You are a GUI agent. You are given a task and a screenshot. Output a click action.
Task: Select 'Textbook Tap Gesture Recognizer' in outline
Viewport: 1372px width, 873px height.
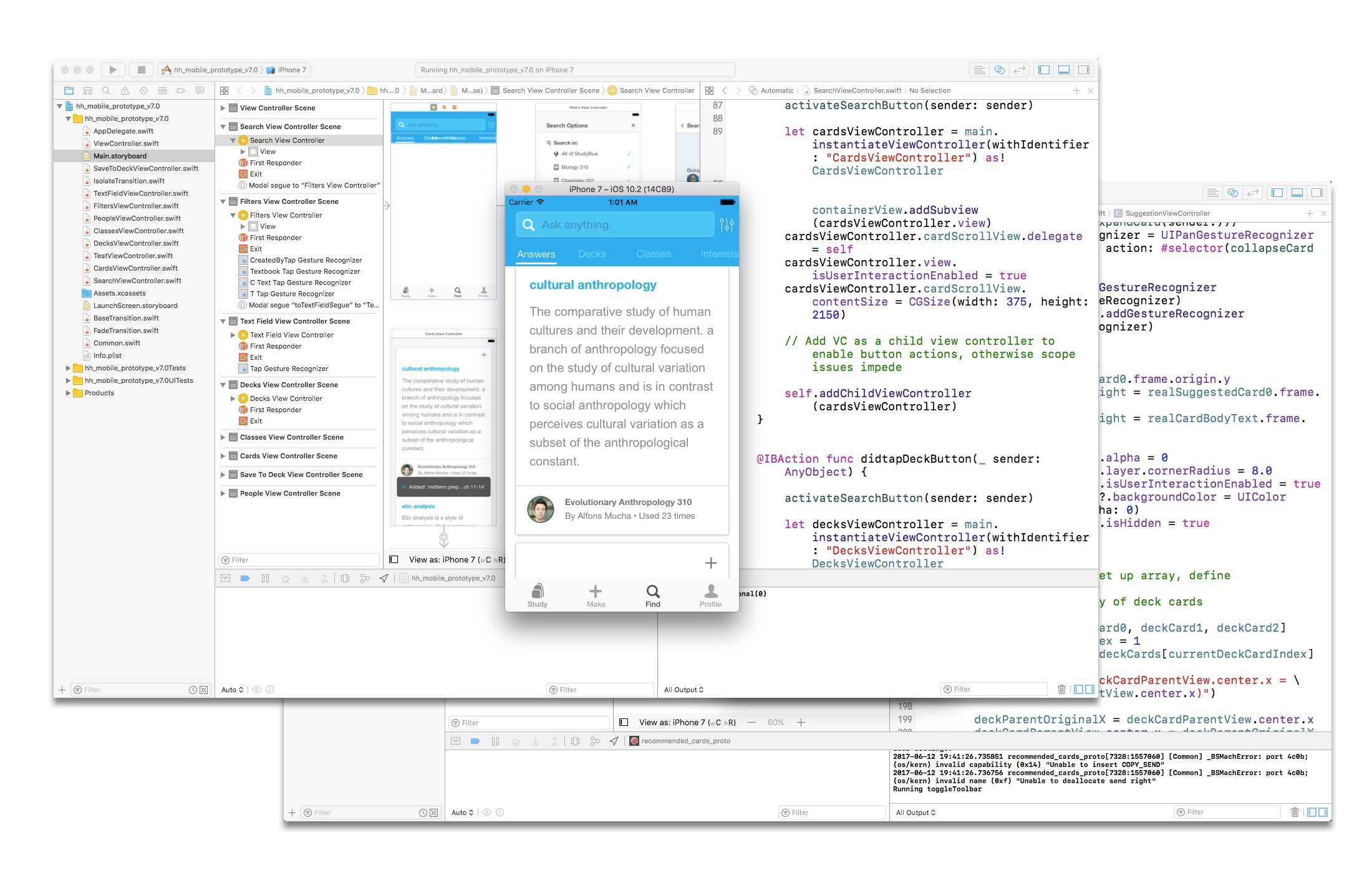click(x=305, y=271)
